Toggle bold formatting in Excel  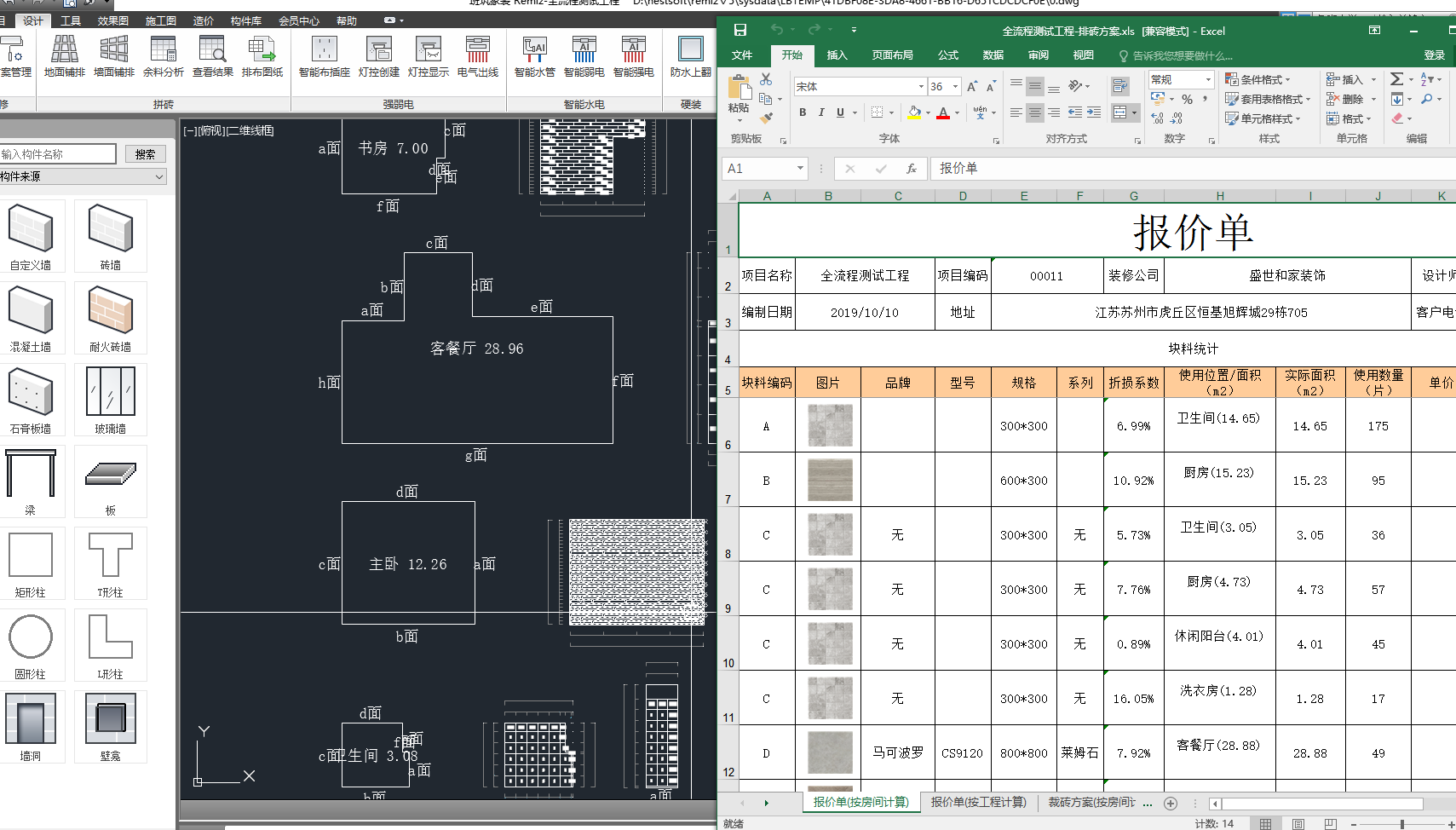pos(803,112)
